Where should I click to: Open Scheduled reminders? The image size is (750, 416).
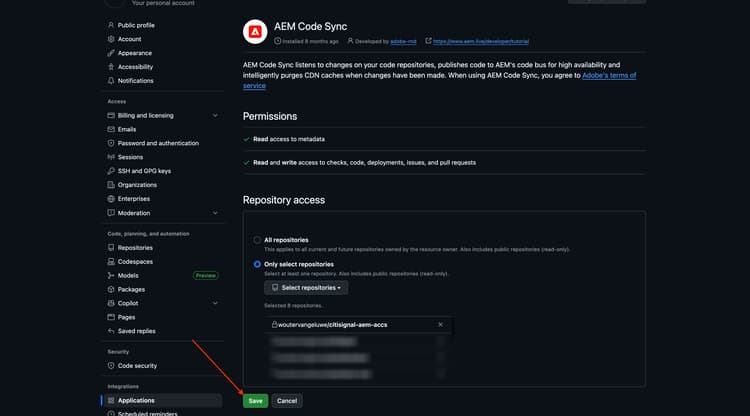click(147, 414)
